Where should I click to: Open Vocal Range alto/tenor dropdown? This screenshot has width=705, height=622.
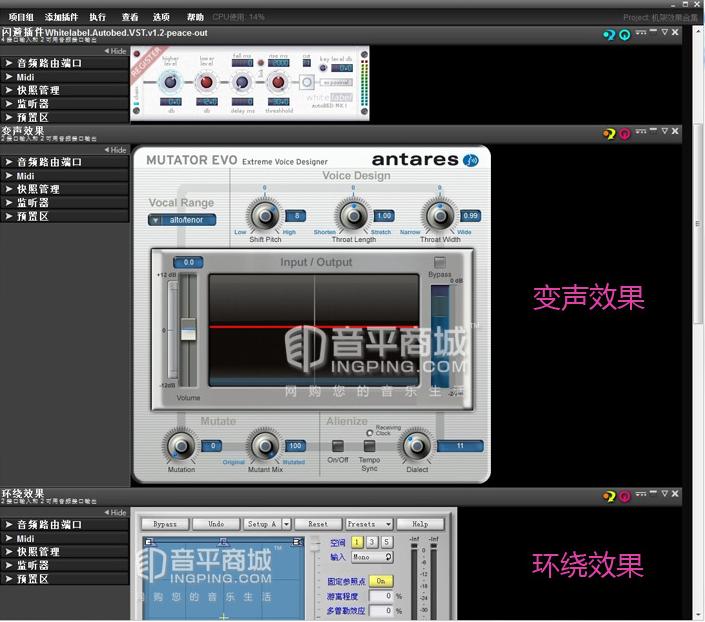182,220
